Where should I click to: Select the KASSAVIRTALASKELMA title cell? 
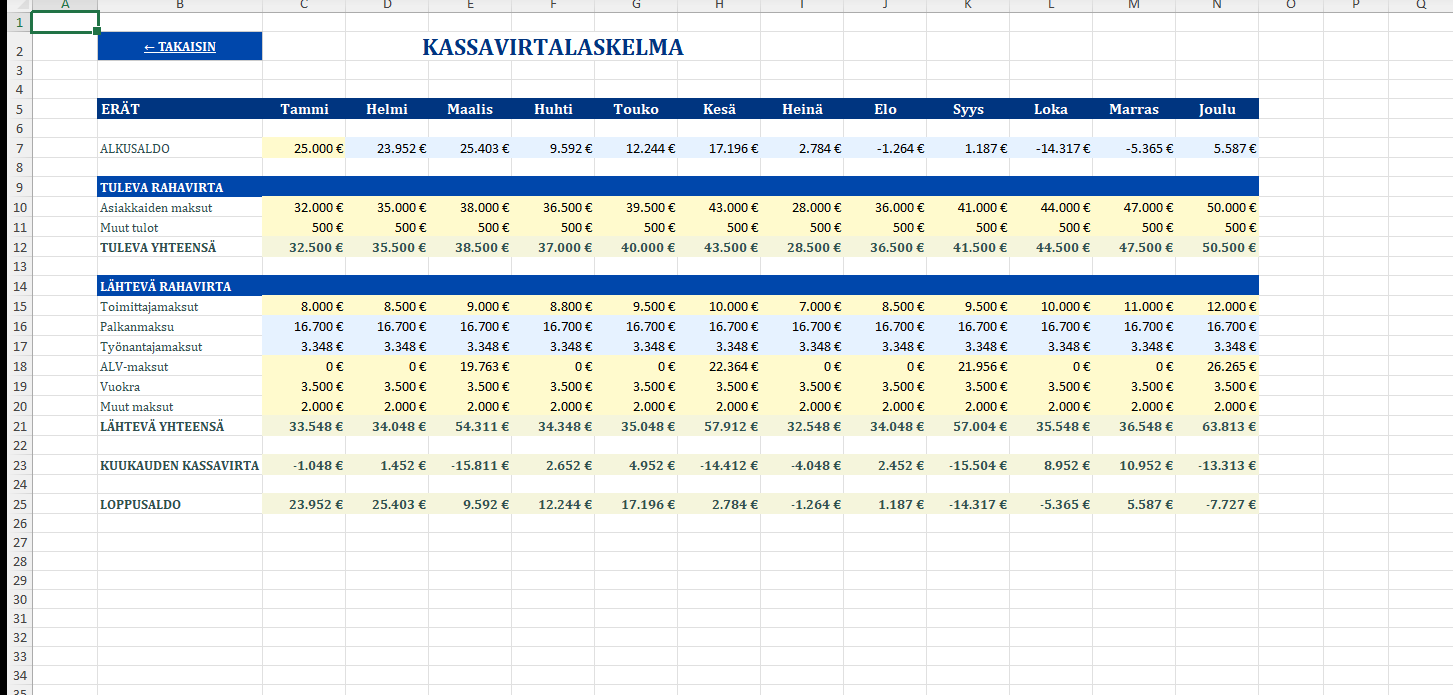click(x=552, y=47)
